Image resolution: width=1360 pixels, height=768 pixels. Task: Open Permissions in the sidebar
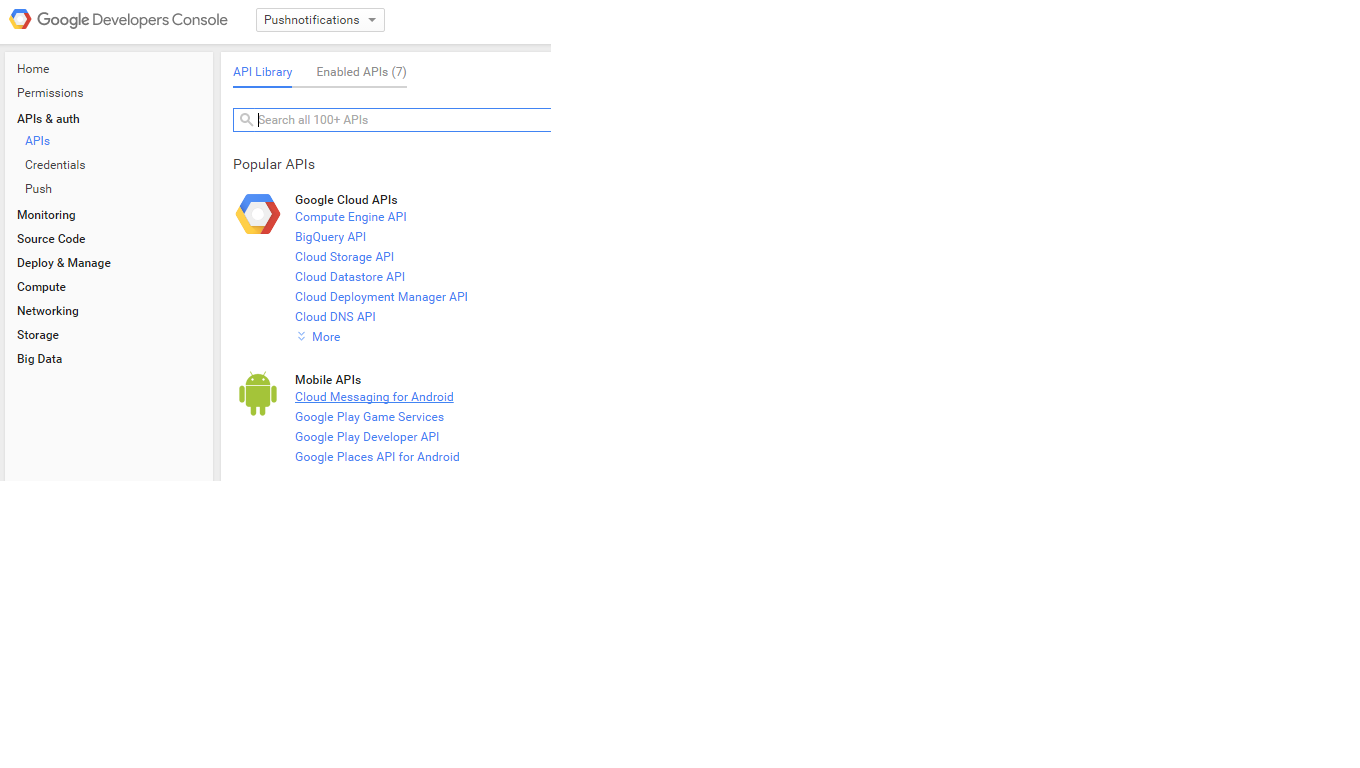click(x=50, y=93)
